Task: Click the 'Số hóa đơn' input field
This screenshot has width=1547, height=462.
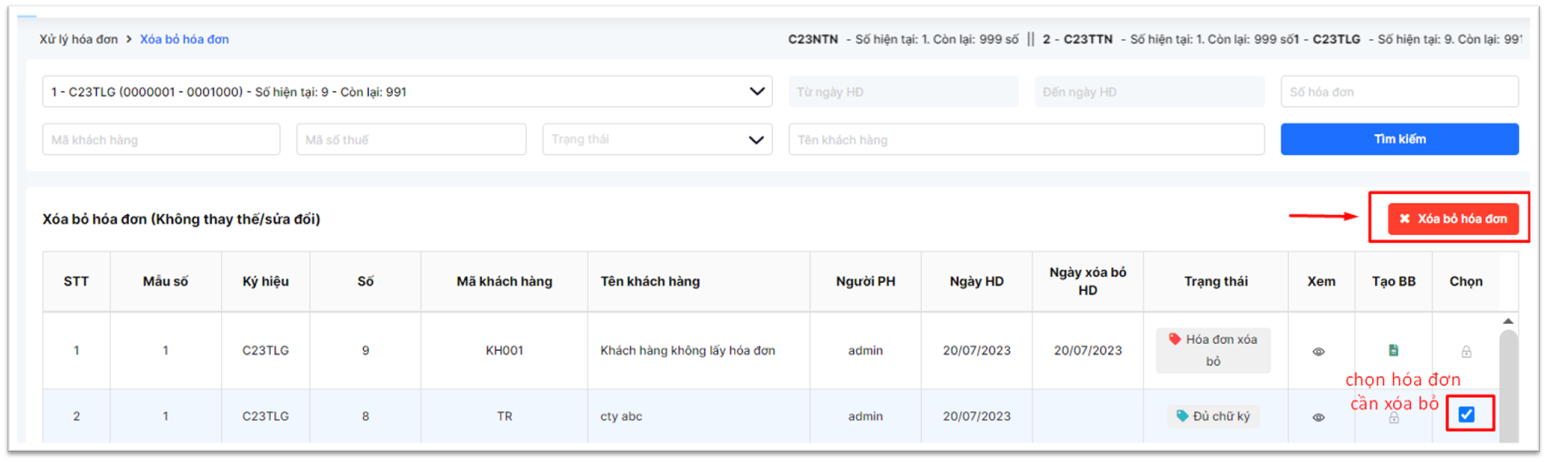Action: coord(1398,92)
